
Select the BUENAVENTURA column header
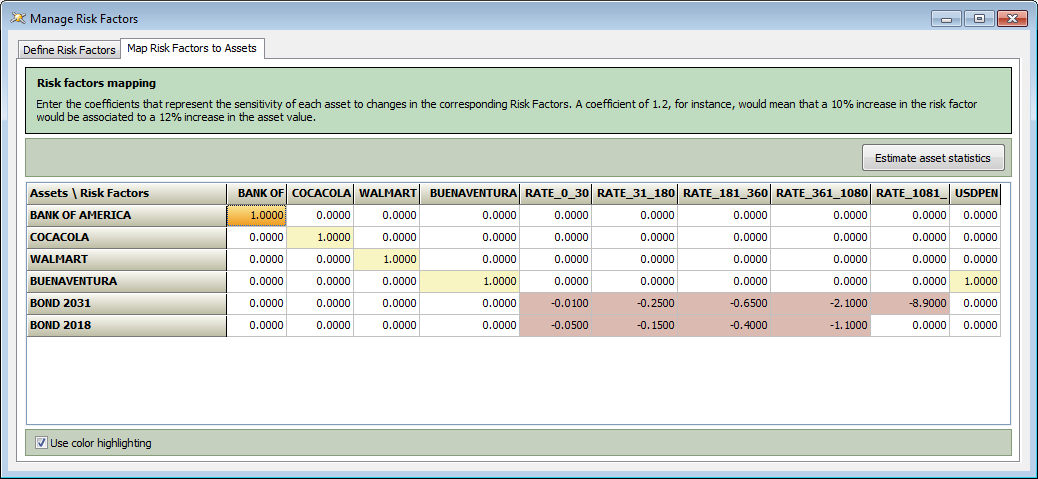click(469, 193)
